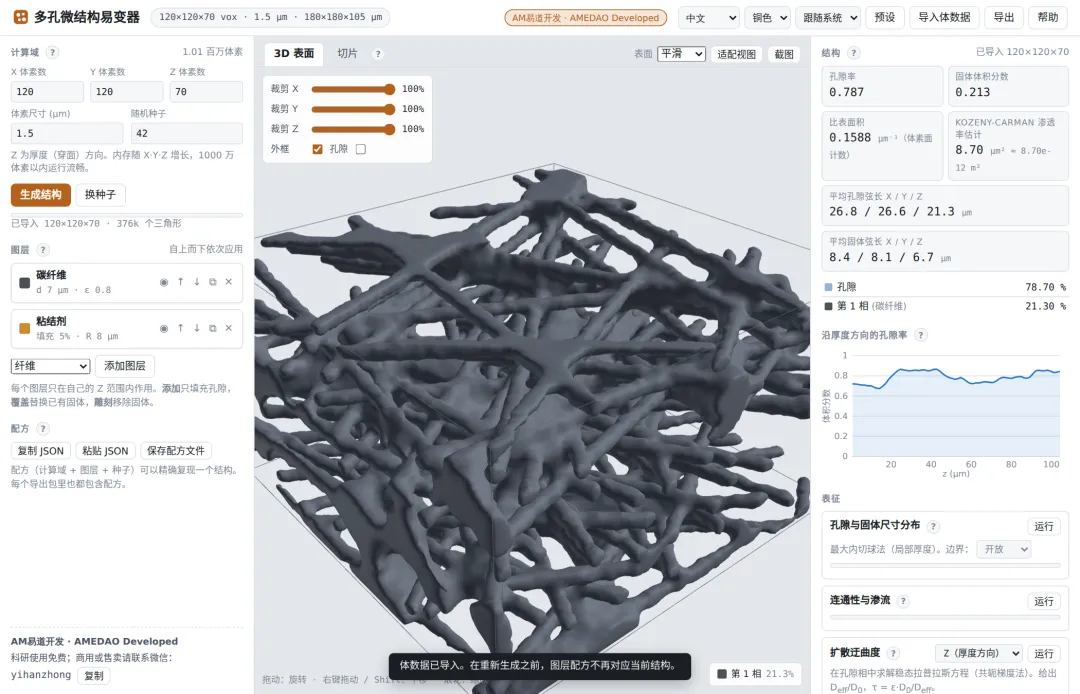Screen dimensions: 1080x694
Task: Open the 开放 boundary dropdown
Action: [1004, 549]
